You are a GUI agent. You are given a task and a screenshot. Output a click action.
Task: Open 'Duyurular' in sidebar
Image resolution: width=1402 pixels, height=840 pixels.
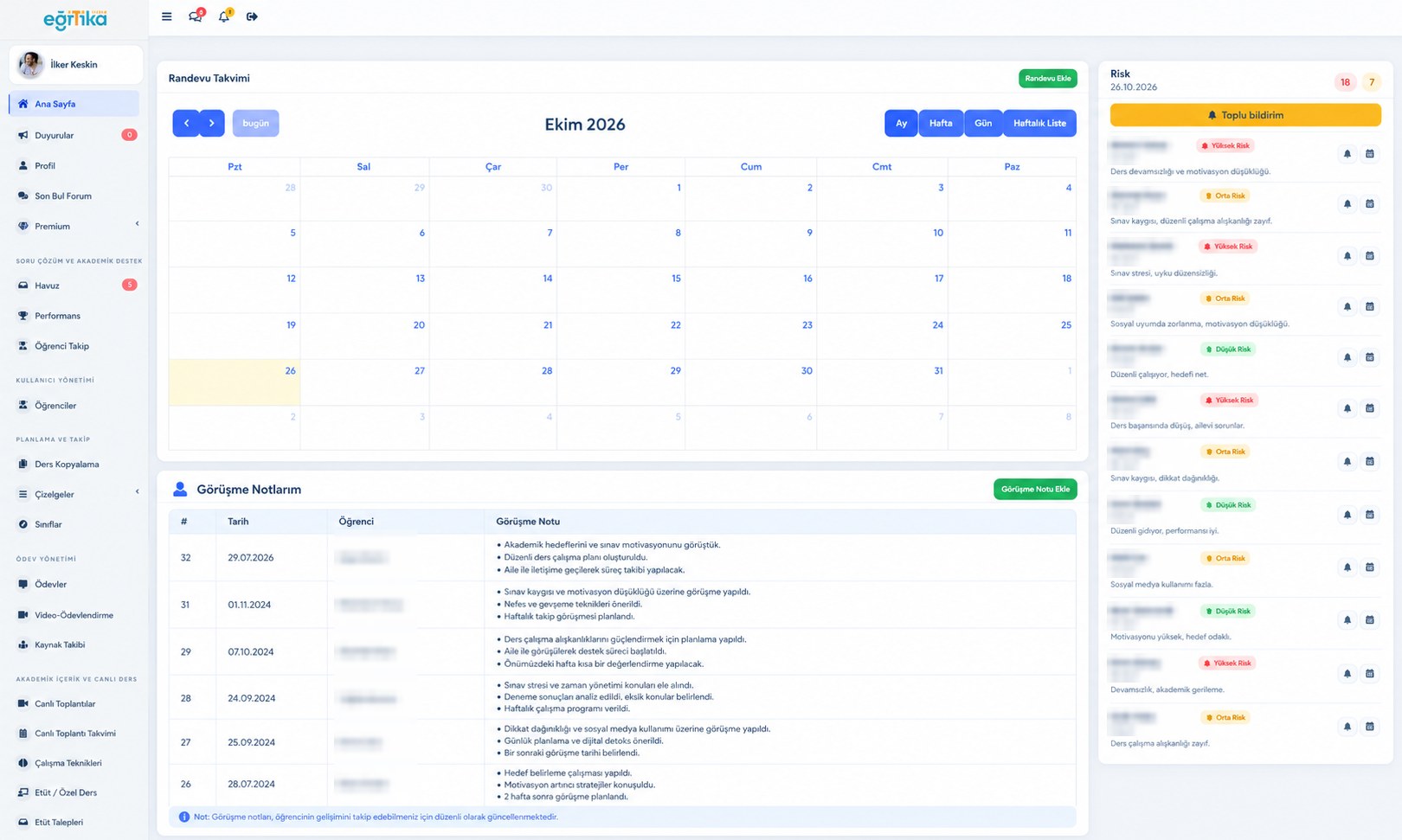(76, 135)
